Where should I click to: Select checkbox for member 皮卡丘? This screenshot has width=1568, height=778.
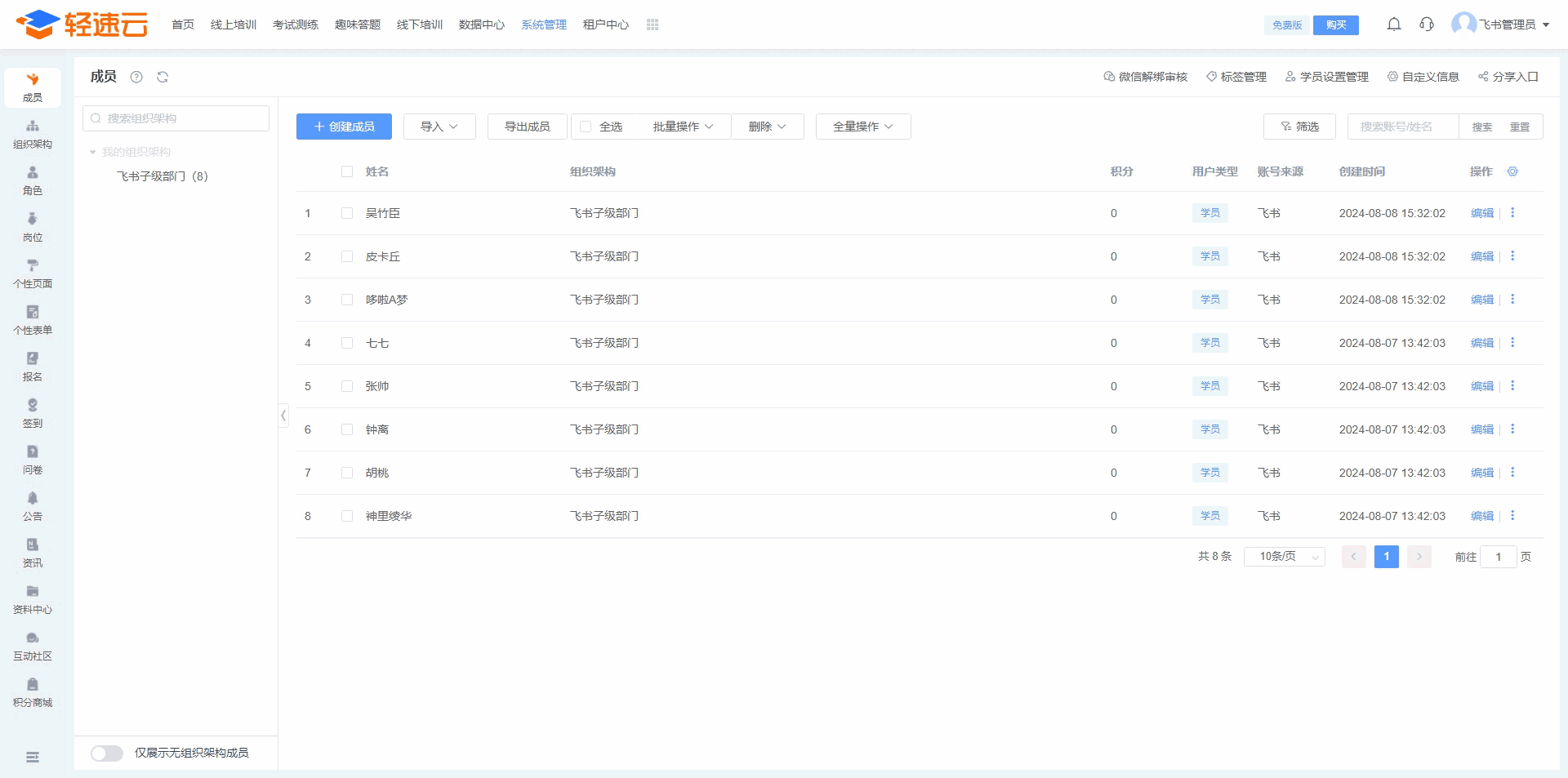[347, 256]
